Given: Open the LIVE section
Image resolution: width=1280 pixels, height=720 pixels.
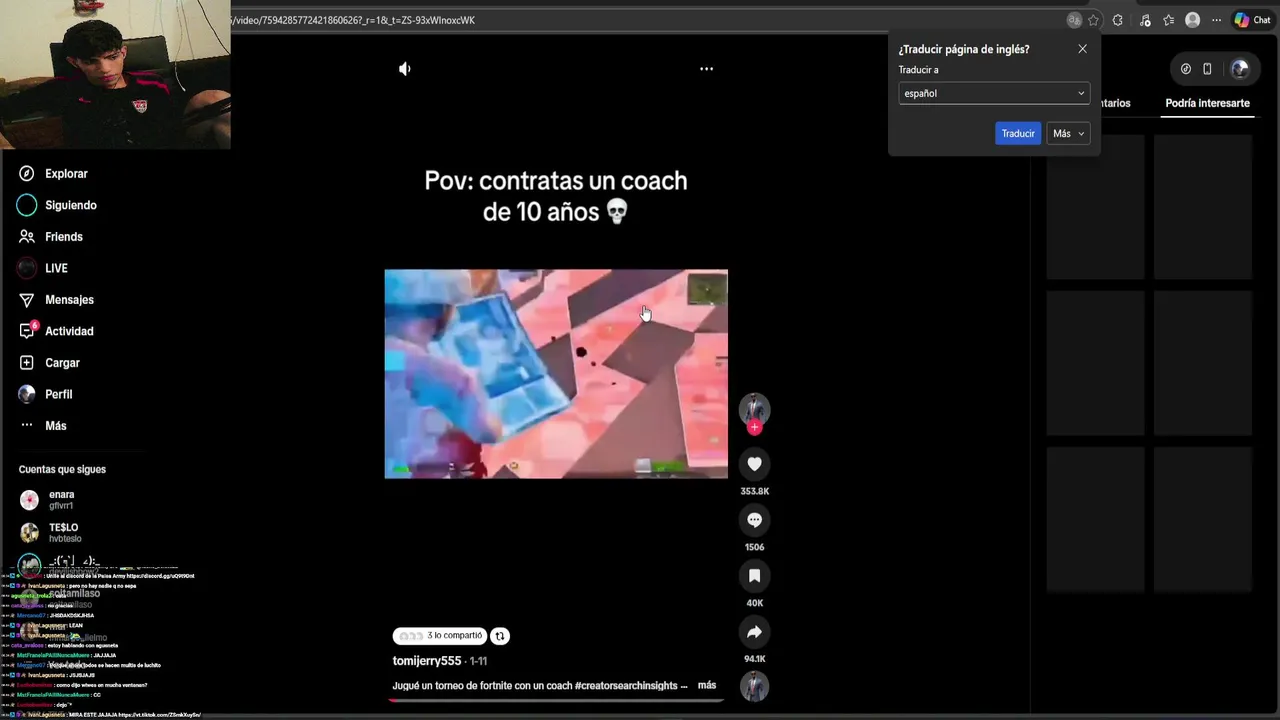Looking at the screenshot, I should point(56,268).
